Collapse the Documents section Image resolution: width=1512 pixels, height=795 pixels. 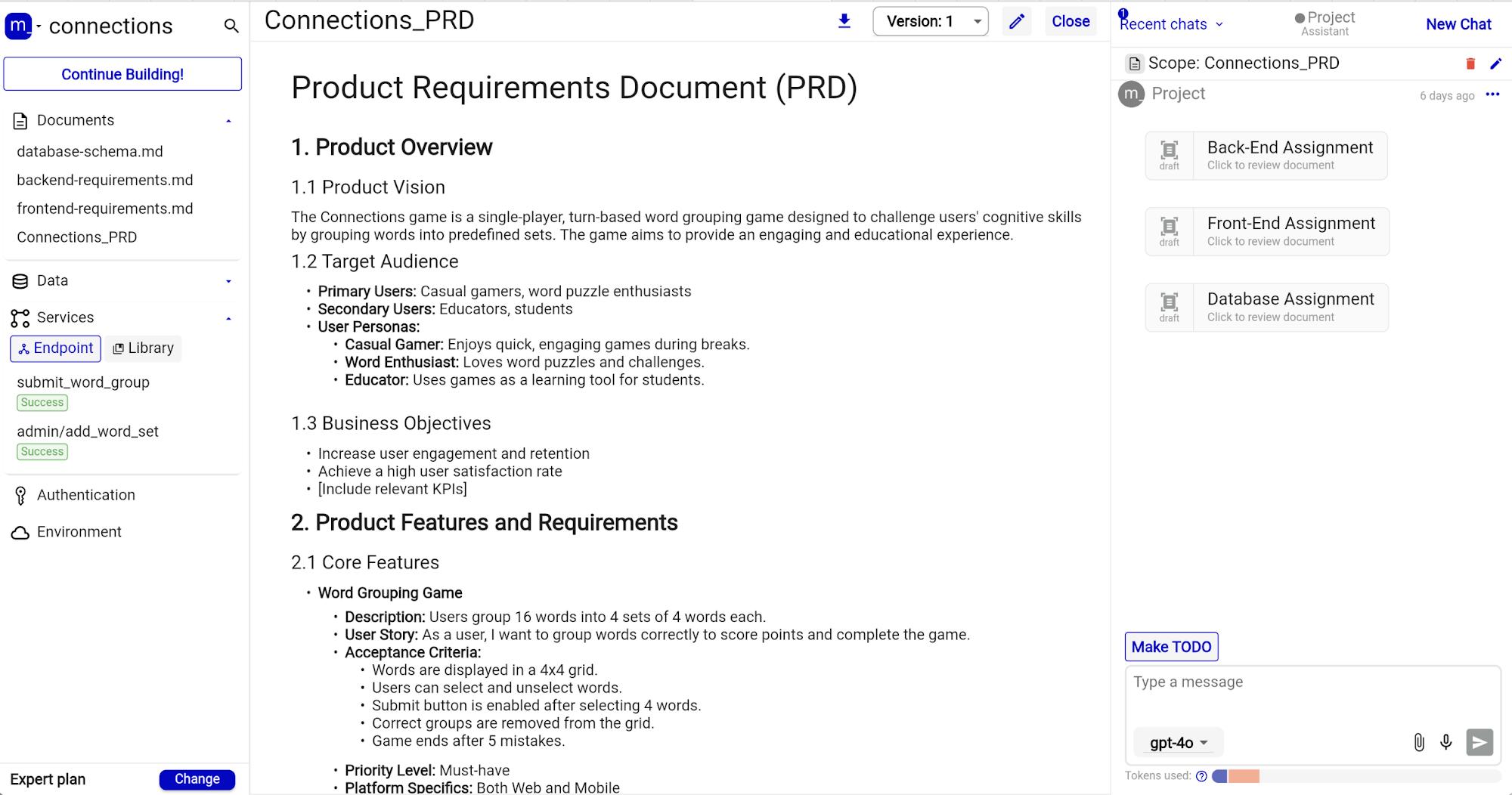[228, 121]
